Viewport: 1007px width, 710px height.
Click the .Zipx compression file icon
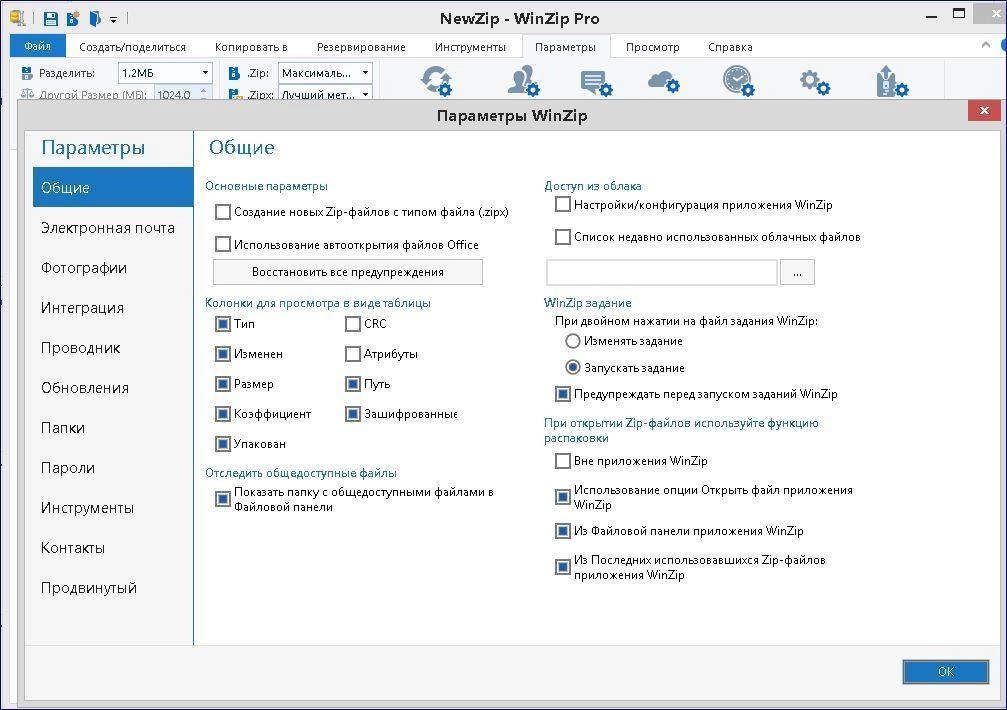point(234,95)
